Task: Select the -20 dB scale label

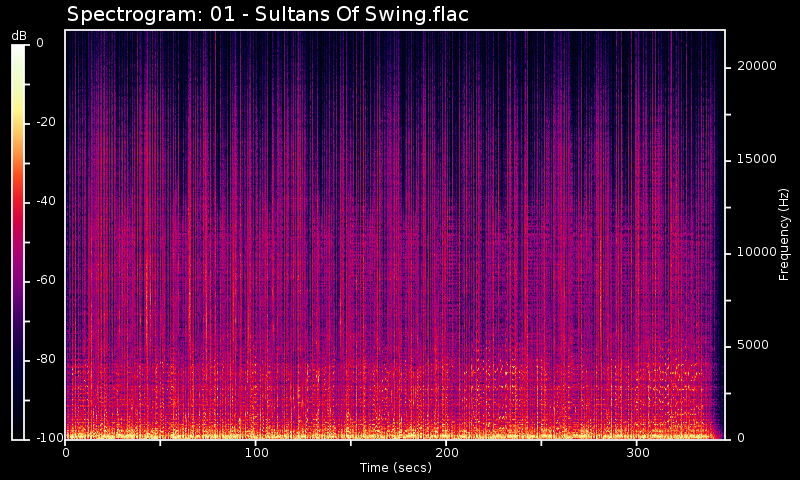Action: coord(47,122)
